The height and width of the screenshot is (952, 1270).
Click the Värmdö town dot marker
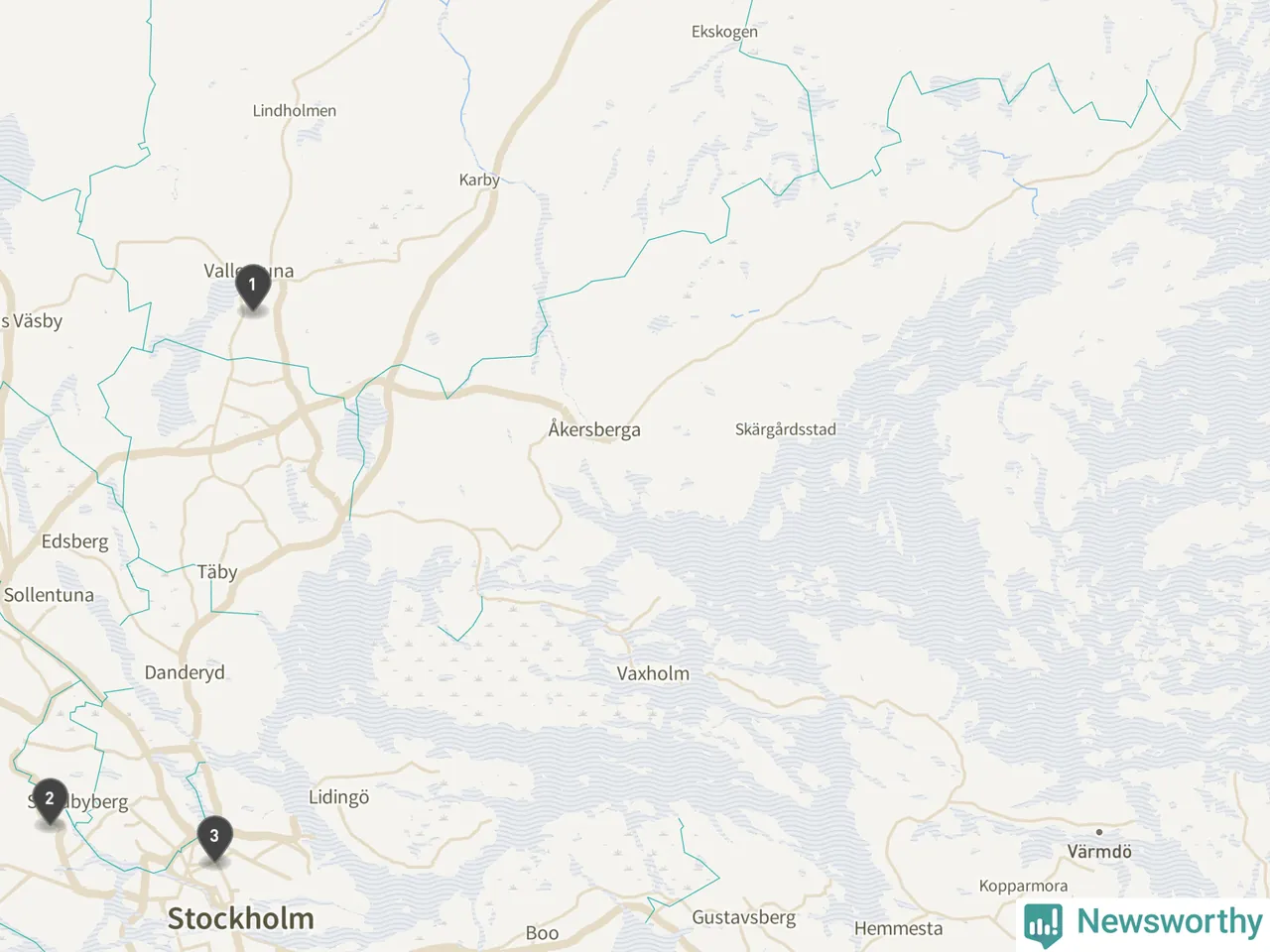pos(1098,832)
